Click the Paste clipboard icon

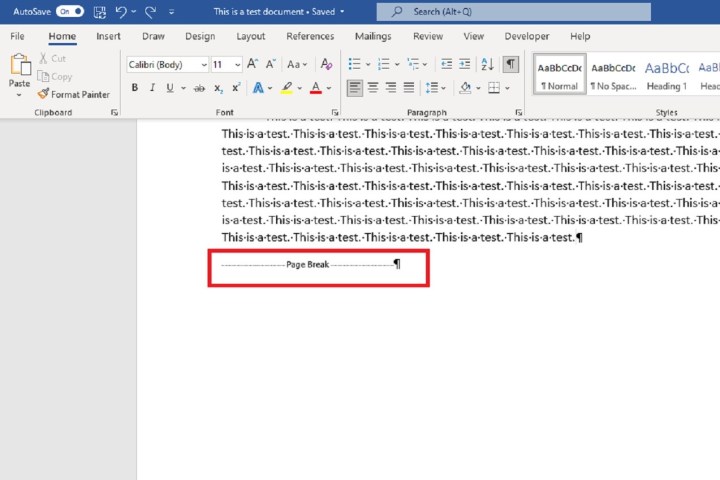pyautogui.click(x=20, y=66)
